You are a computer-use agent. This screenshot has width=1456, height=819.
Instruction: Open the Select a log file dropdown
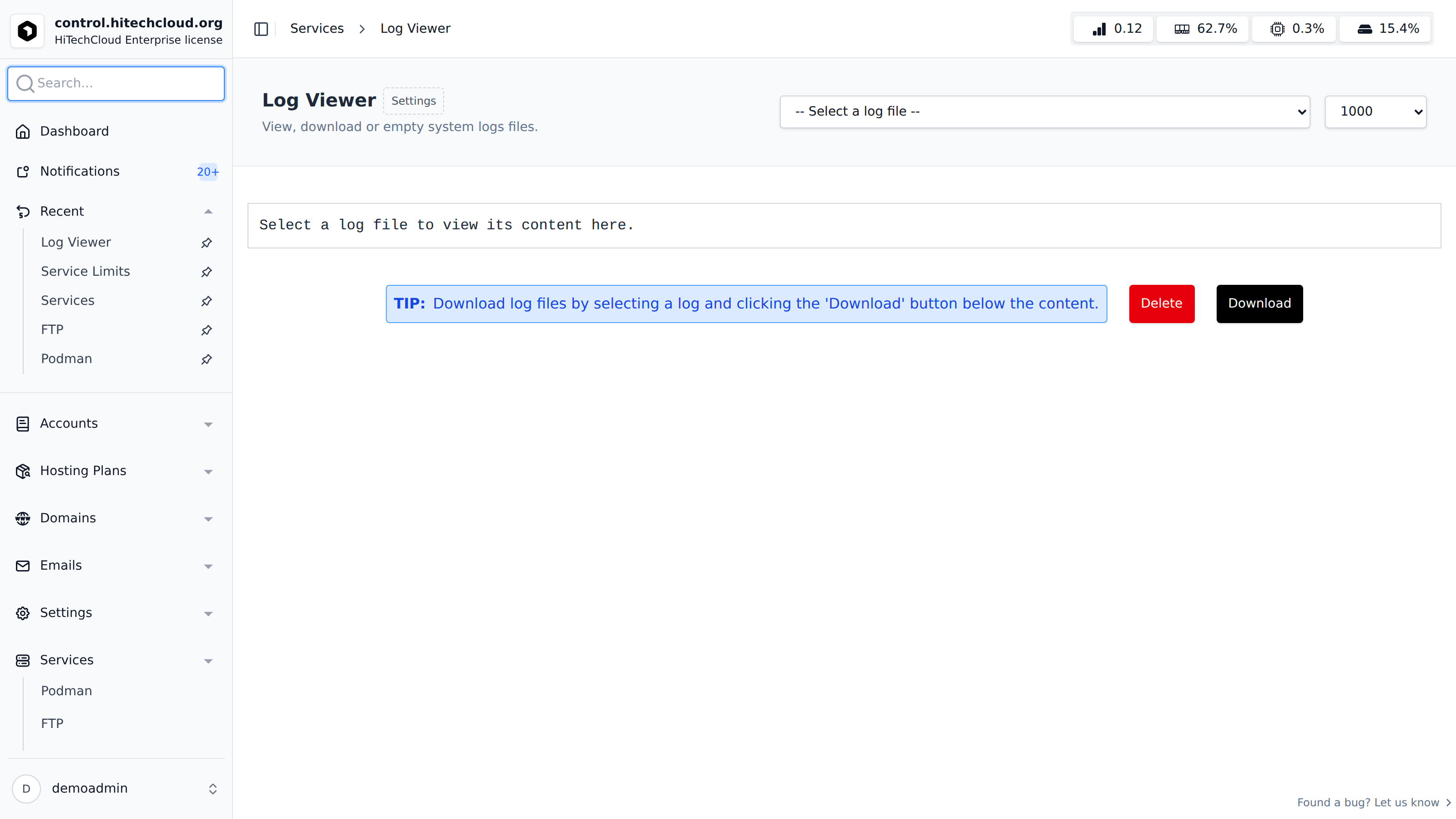click(1045, 111)
